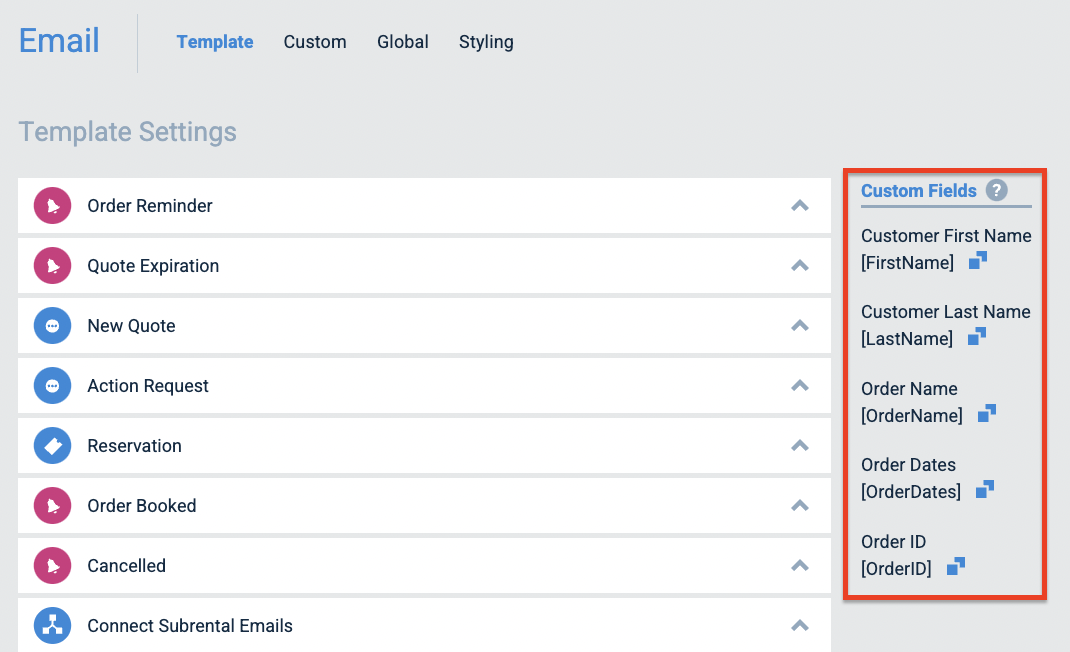Screen dimensions: 1070x652
Task: Select the Cancelled row label
Action: click(126, 566)
